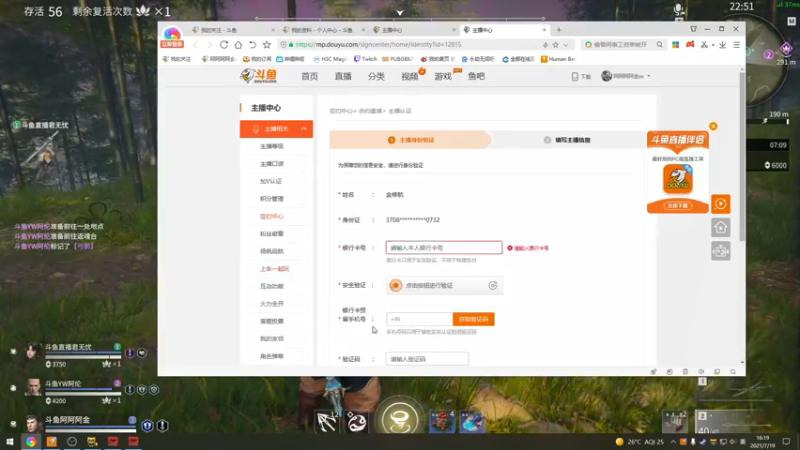The height and width of the screenshot is (450, 800).
Task: Click the 验证码 input field
Action: 427,359
